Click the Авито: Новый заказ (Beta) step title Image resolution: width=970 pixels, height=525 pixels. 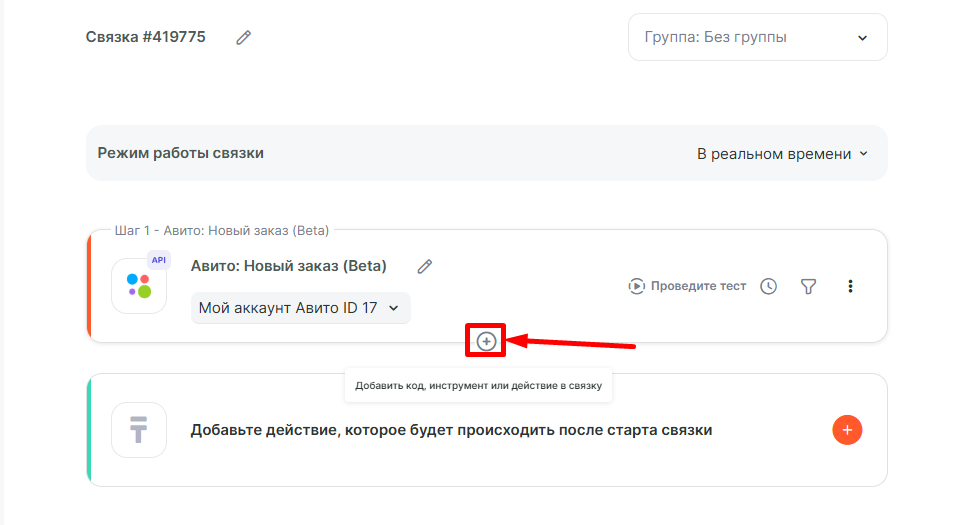[x=288, y=266]
